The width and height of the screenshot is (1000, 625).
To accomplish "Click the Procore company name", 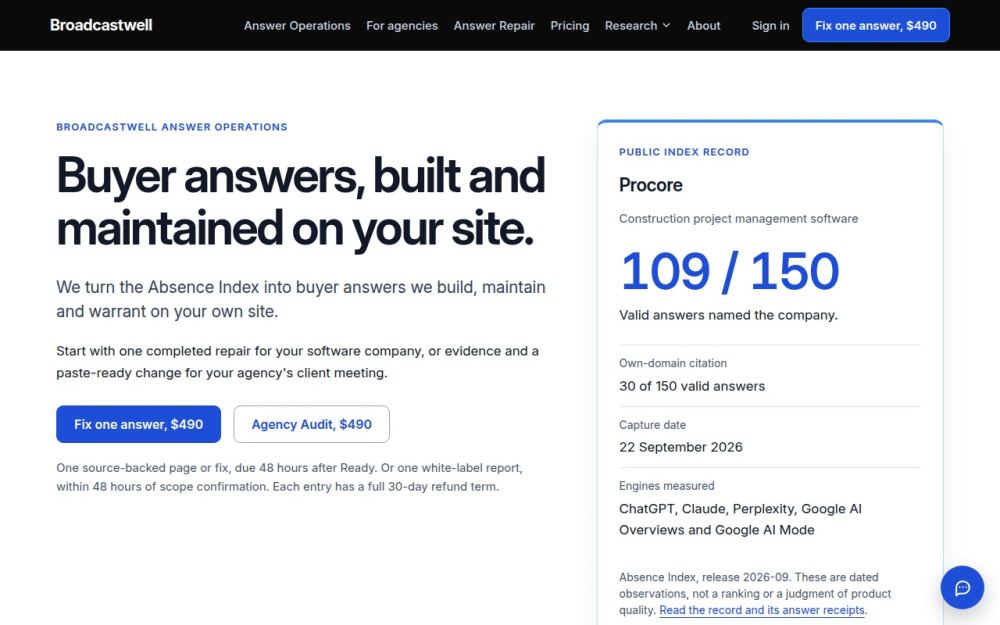I will 651,185.
